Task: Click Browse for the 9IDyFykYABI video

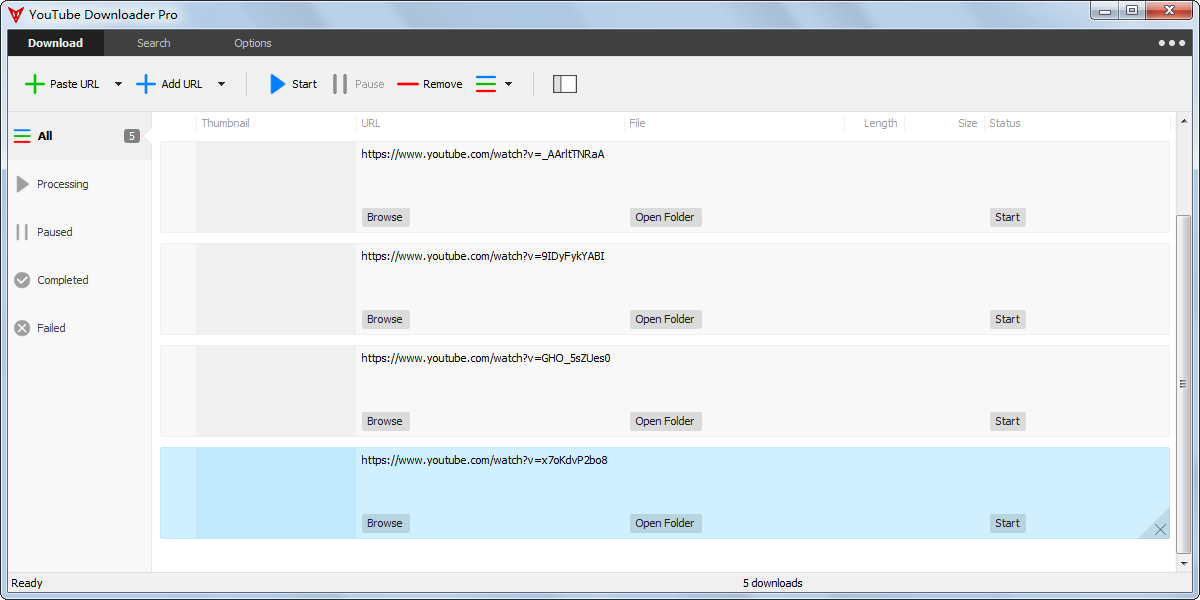Action: pyautogui.click(x=385, y=319)
